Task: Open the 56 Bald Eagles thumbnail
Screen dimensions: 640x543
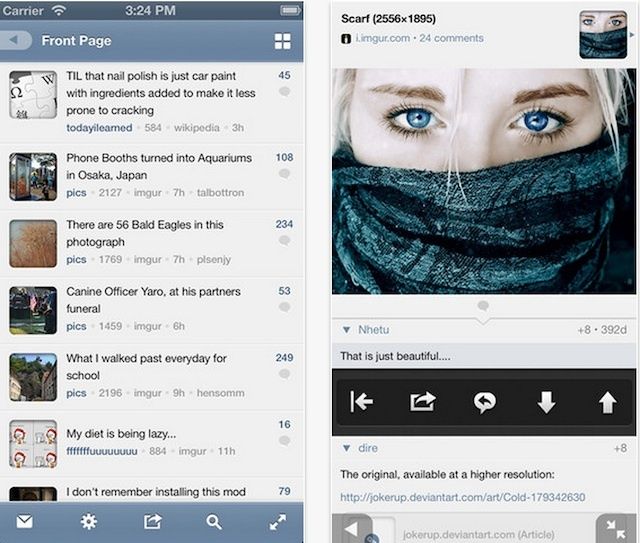Action: [x=33, y=243]
